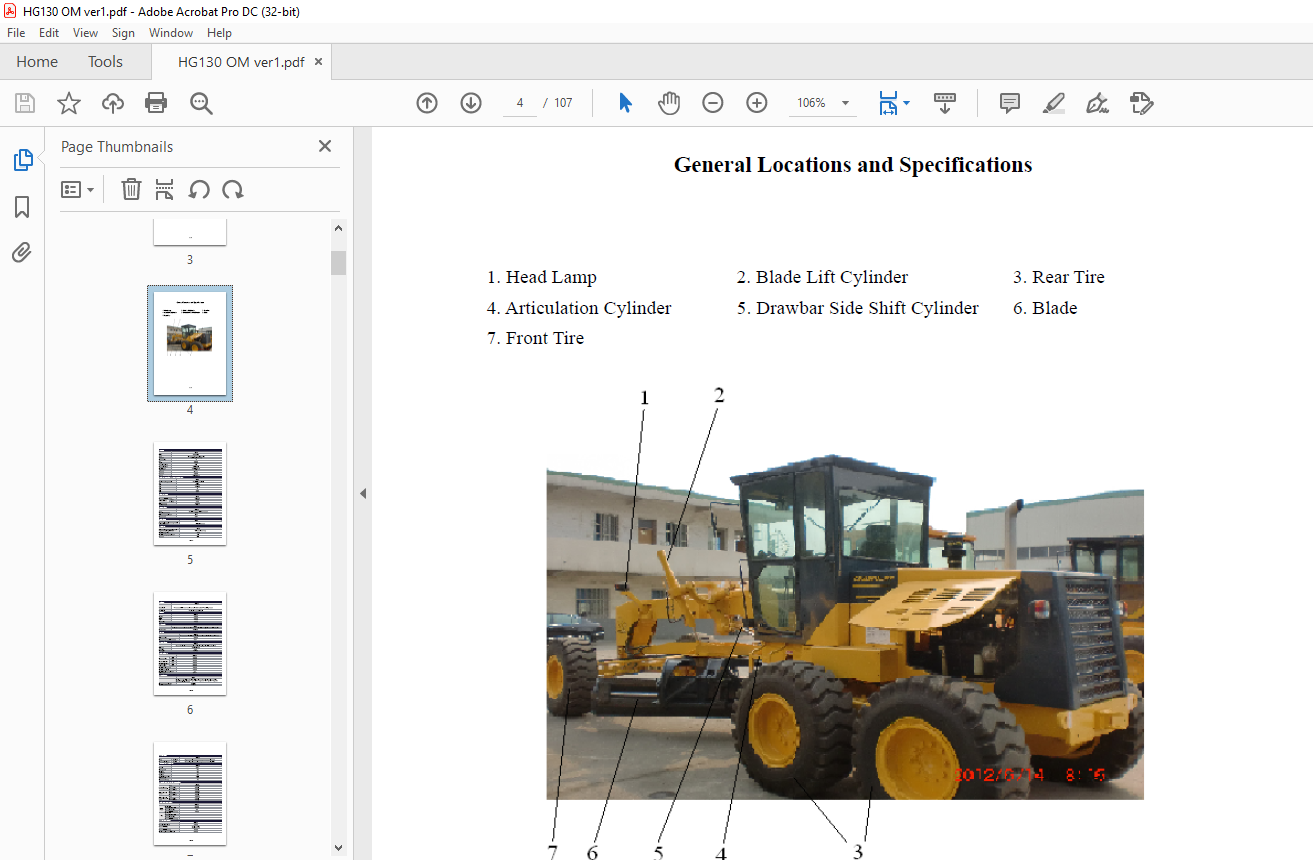Click '5. Drawbar Side Shift Cylinder' text
The image size is (1313, 860).
click(x=858, y=308)
